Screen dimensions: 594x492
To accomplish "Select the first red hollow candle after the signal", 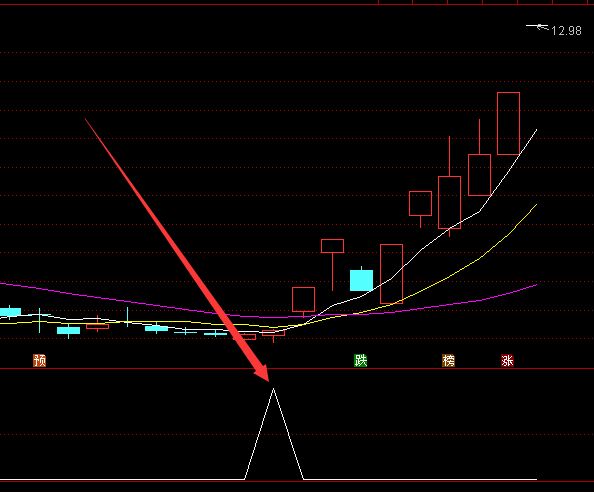I will tap(303, 299).
